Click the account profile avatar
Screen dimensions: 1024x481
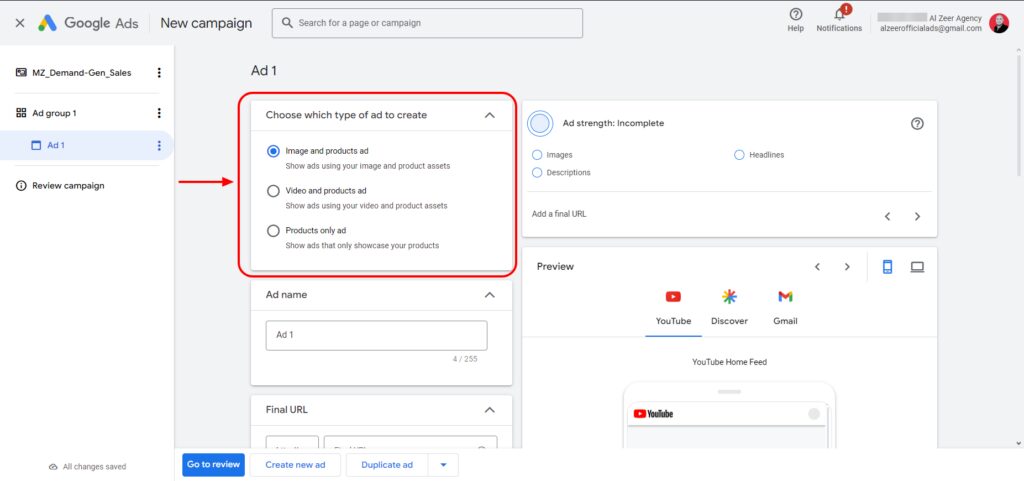tap(999, 23)
